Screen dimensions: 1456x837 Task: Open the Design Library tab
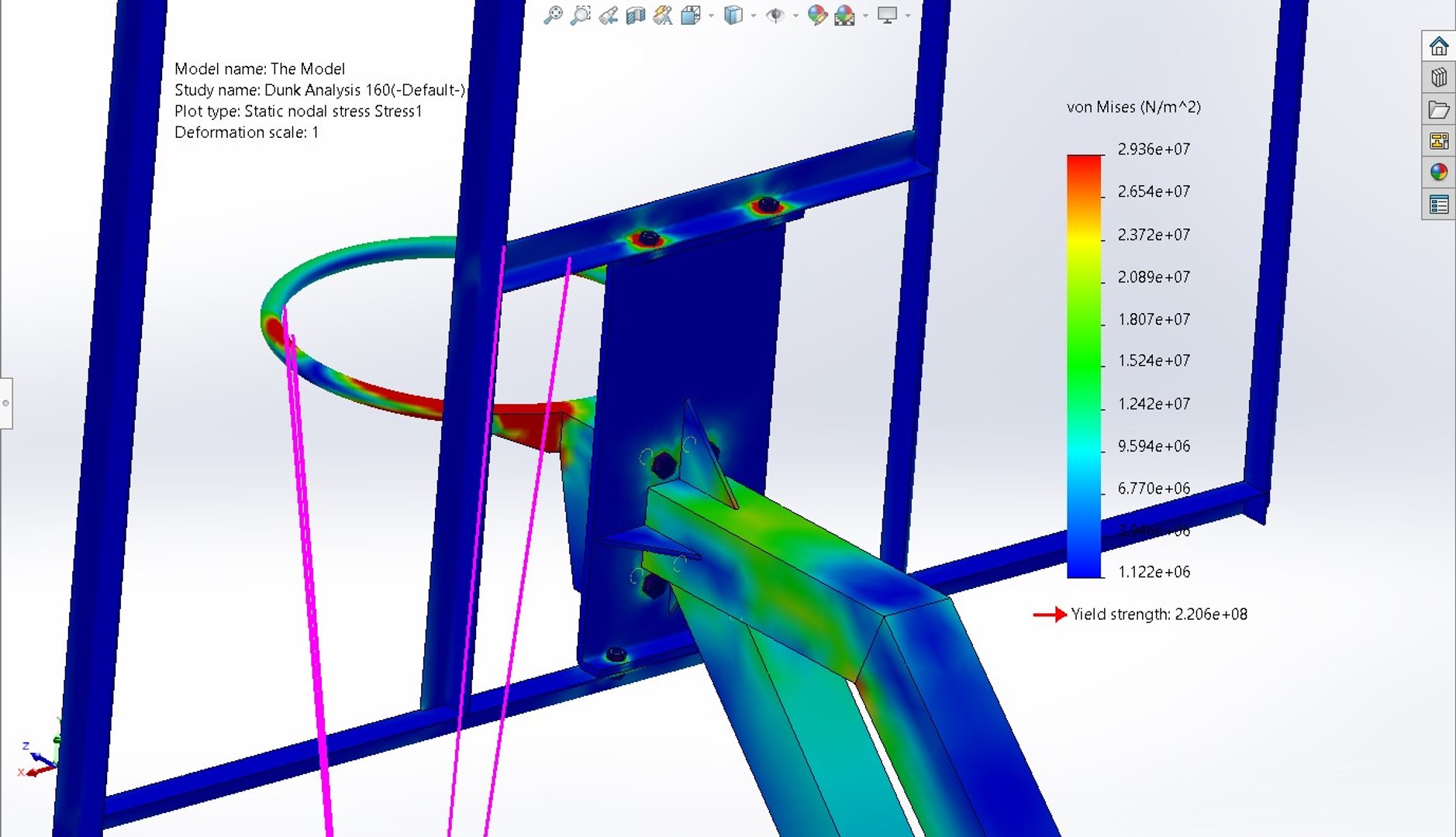(1439, 77)
